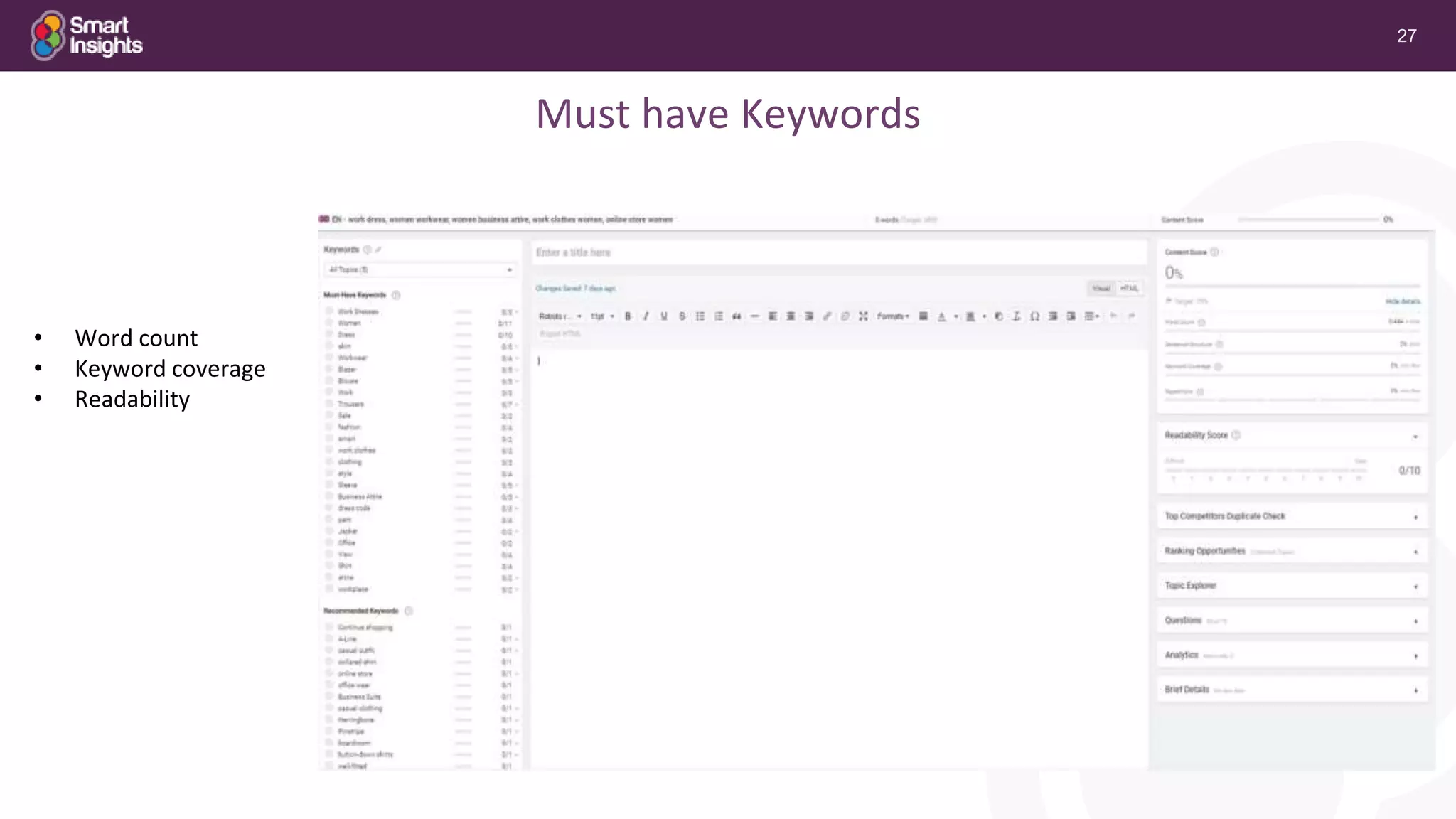Click the Export HTML link under toolbar

(560, 333)
